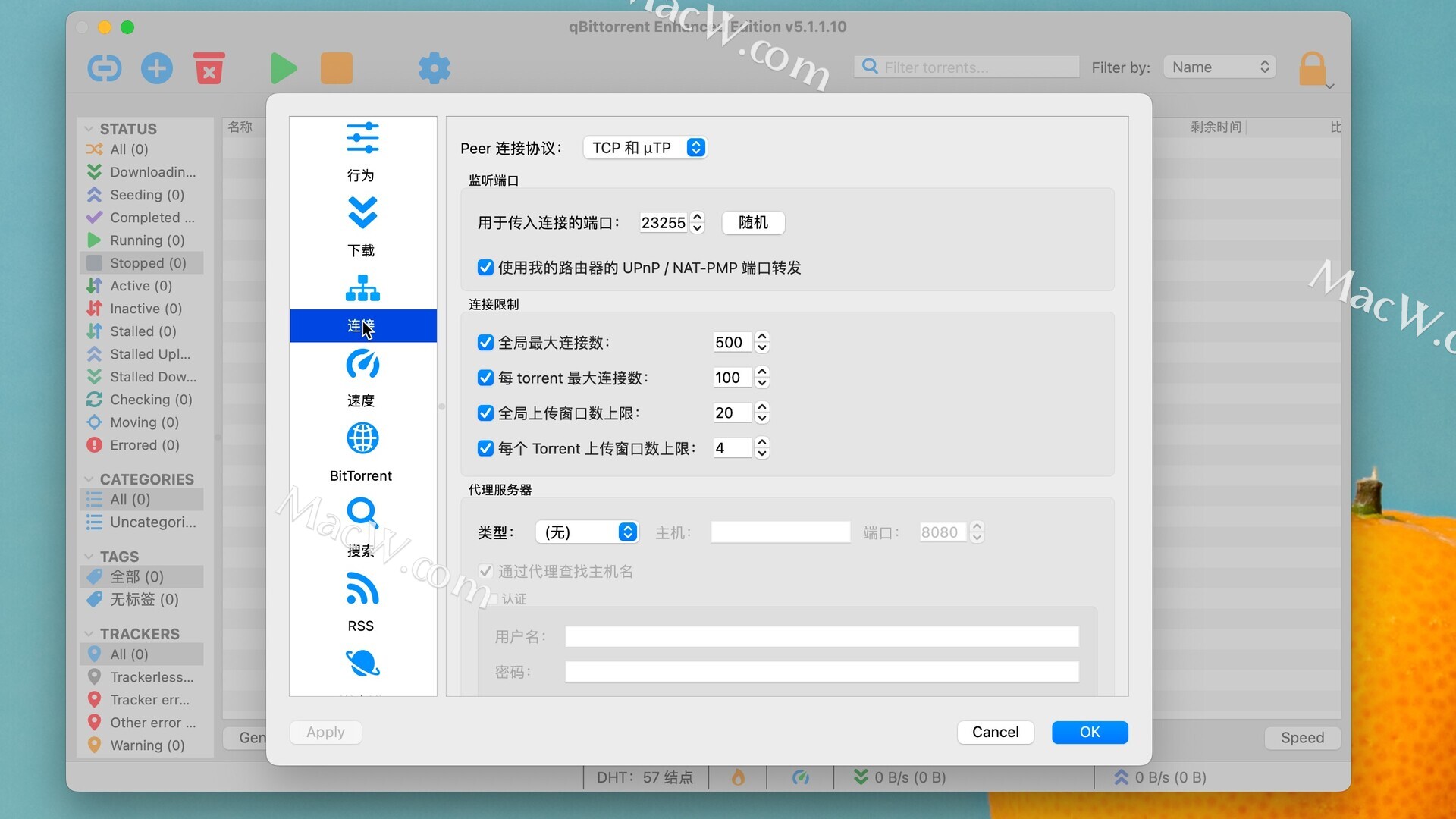Select the planet Web UI settings icon
This screenshot has height=819, width=1456.
tap(362, 663)
